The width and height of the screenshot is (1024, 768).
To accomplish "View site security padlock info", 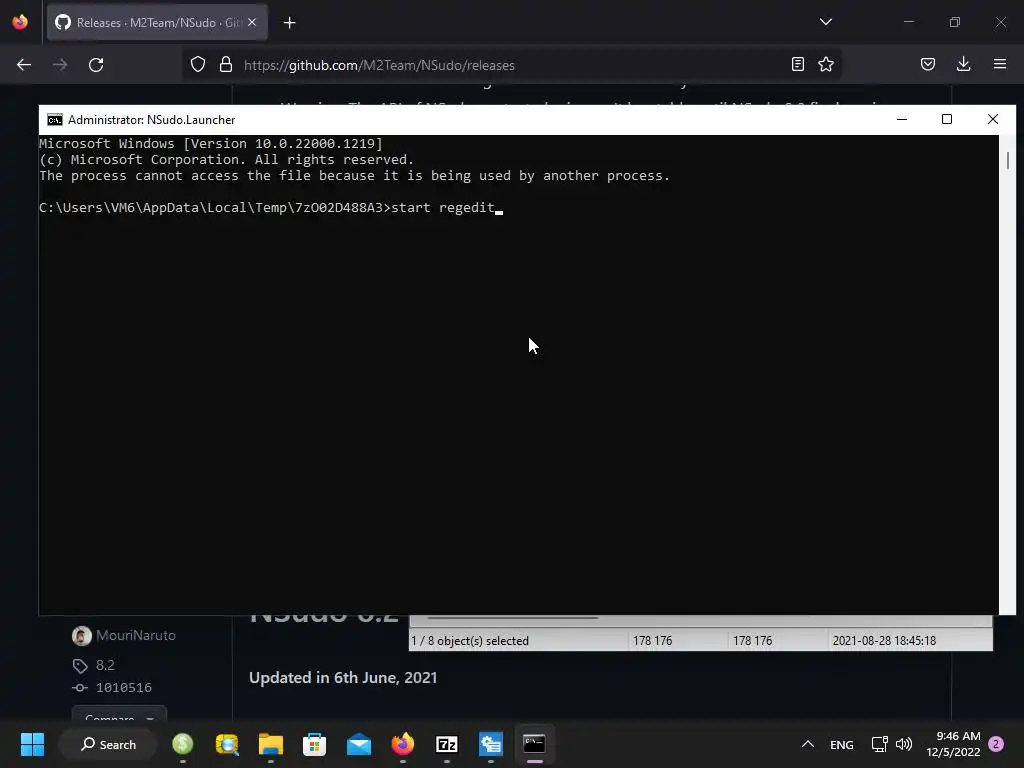I will tap(226, 64).
